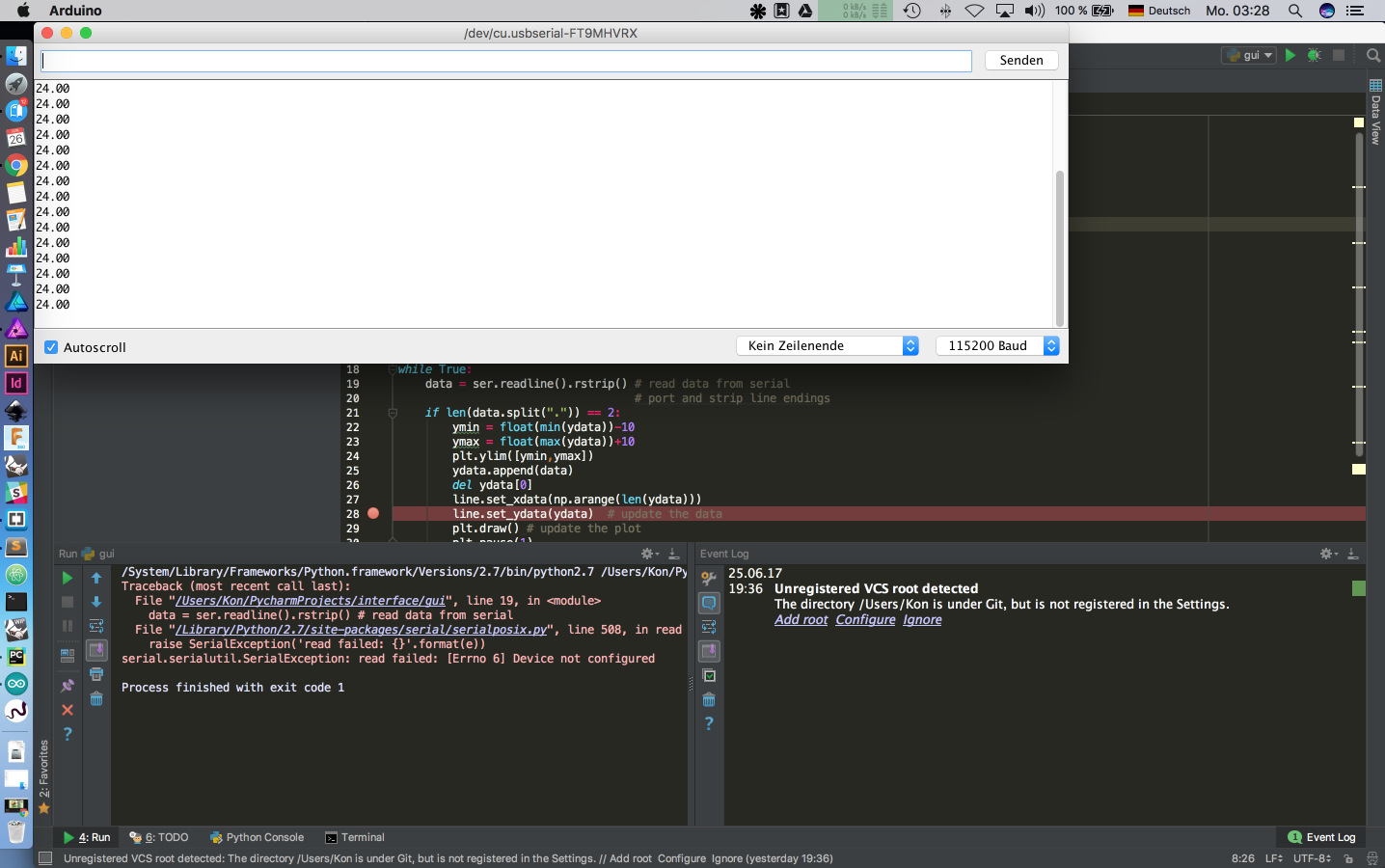
Task: Hide the Run panel with the download-arrow icon
Action: [674, 554]
